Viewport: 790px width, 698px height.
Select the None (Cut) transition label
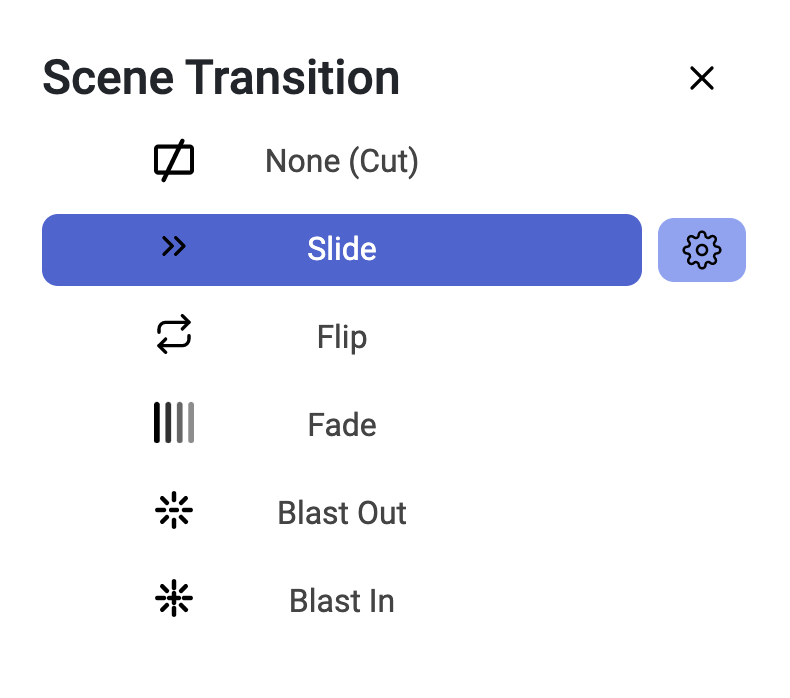[342, 161]
